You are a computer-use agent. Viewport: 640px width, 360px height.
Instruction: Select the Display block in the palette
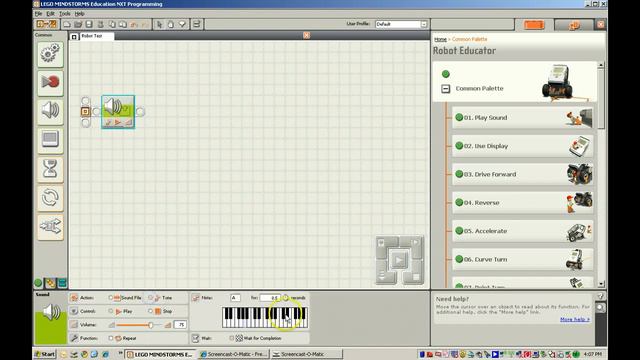click(50, 140)
